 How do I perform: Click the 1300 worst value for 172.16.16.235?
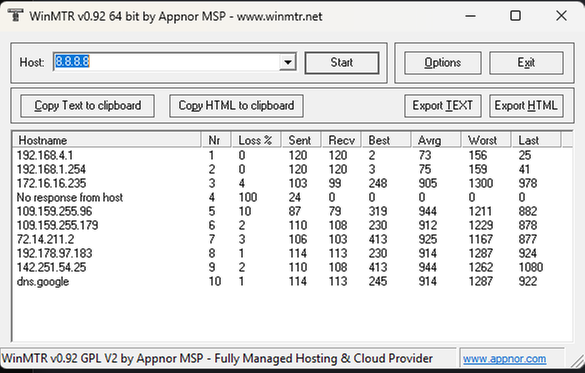[x=481, y=184]
